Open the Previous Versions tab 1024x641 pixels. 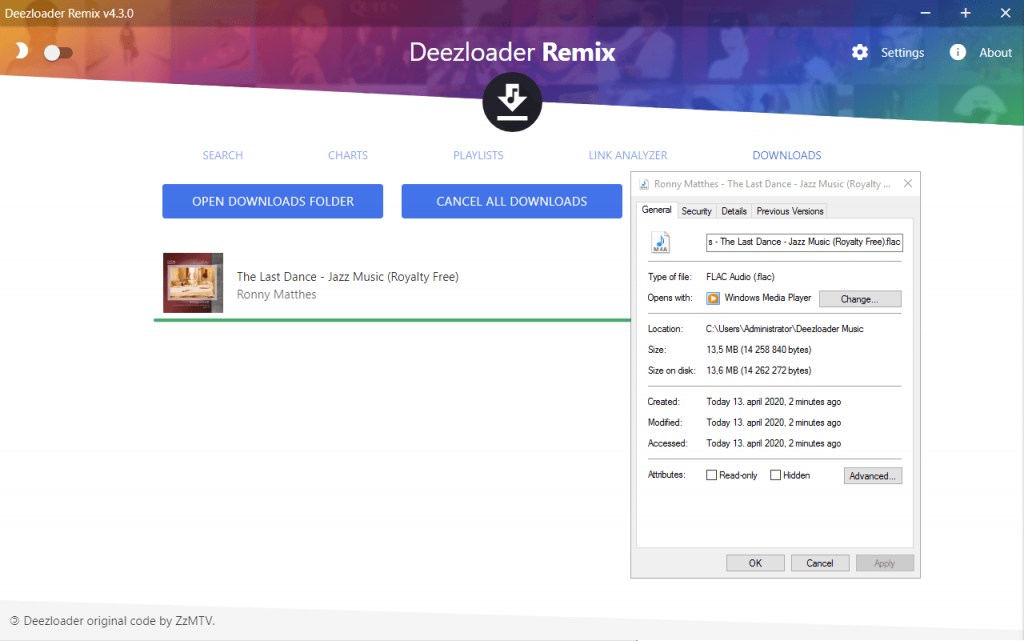790,211
